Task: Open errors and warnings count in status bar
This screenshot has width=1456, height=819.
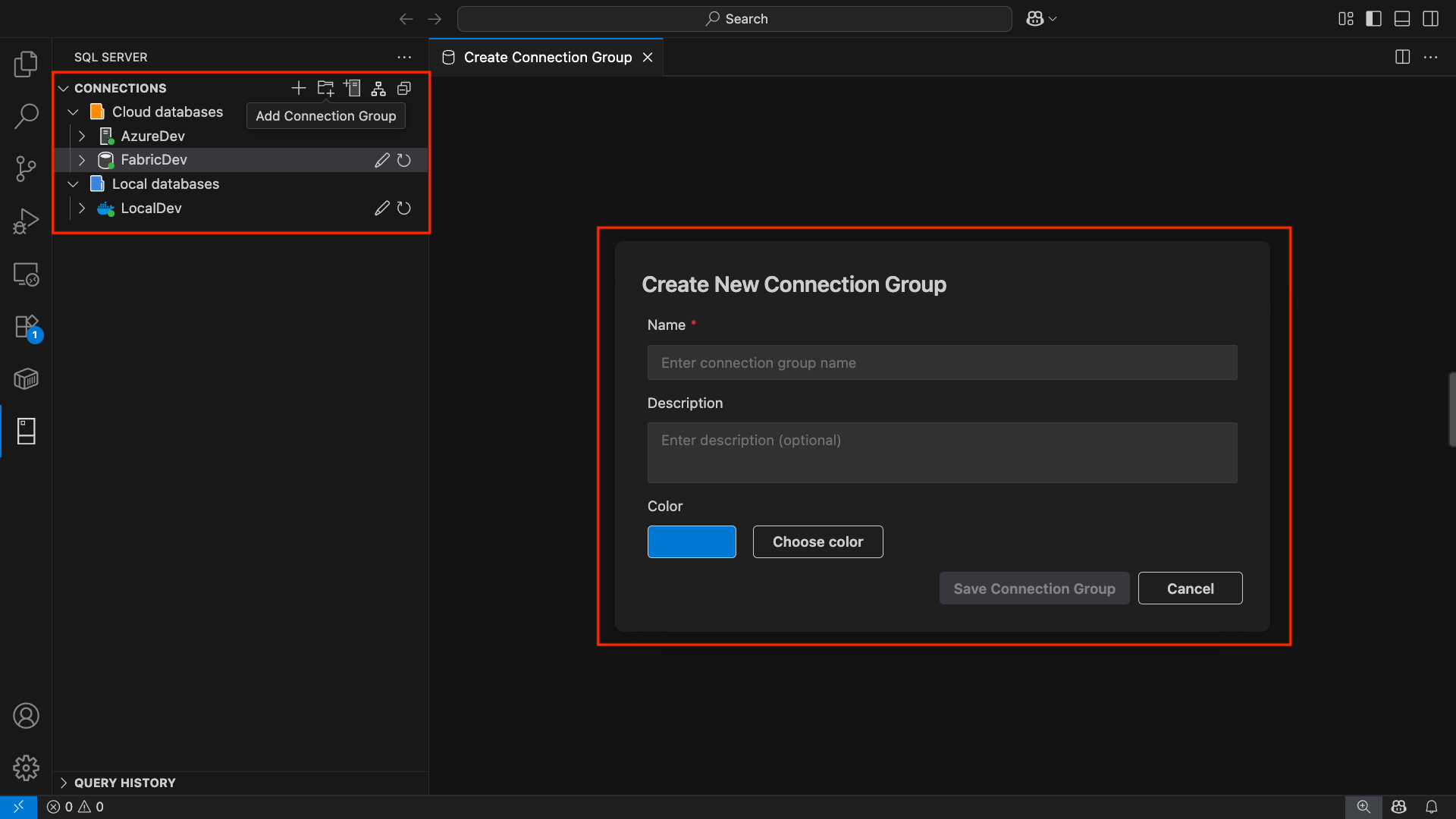Action: click(75, 807)
